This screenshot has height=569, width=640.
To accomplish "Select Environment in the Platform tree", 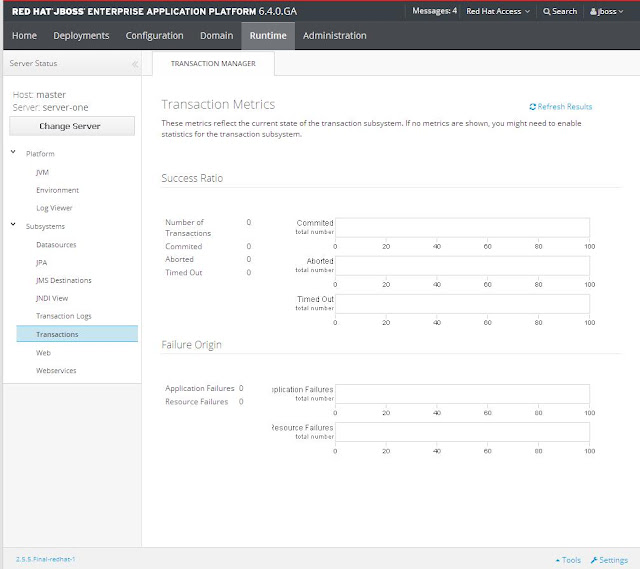I will tap(58, 190).
